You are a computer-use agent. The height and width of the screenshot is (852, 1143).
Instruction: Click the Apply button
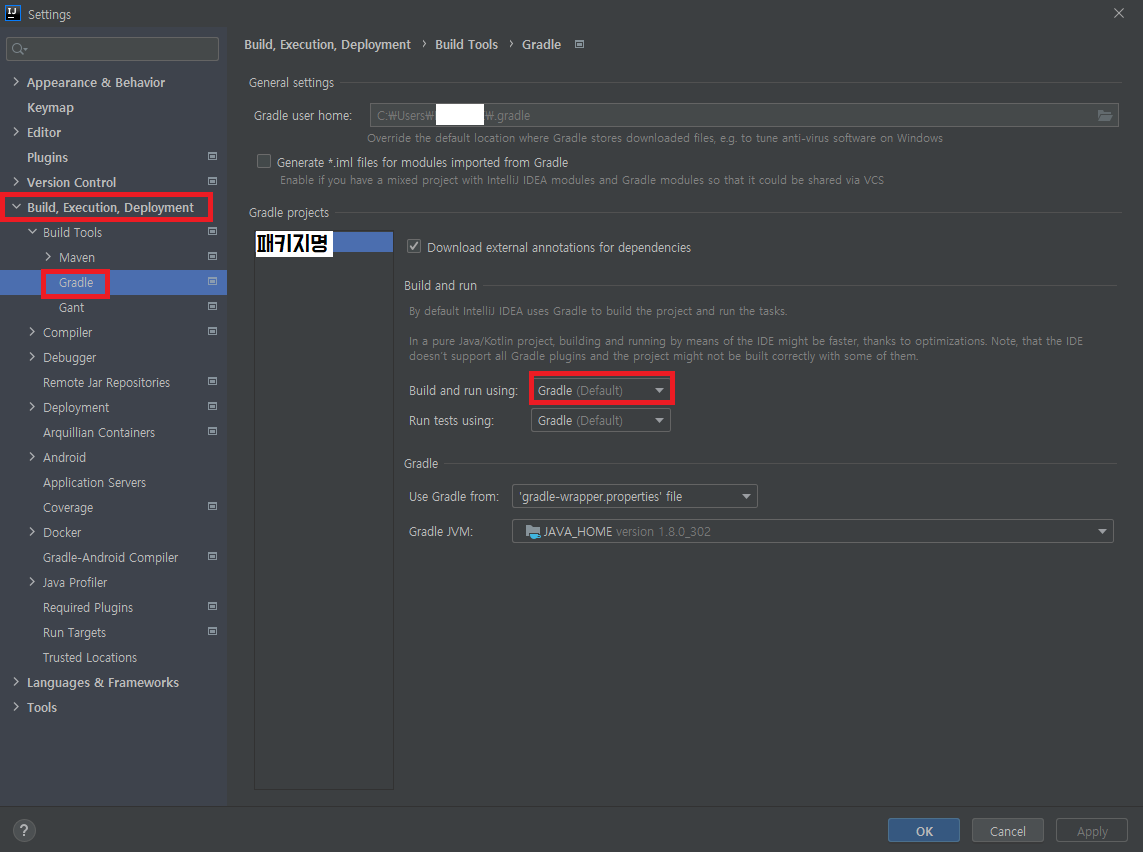pyautogui.click(x=1092, y=831)
